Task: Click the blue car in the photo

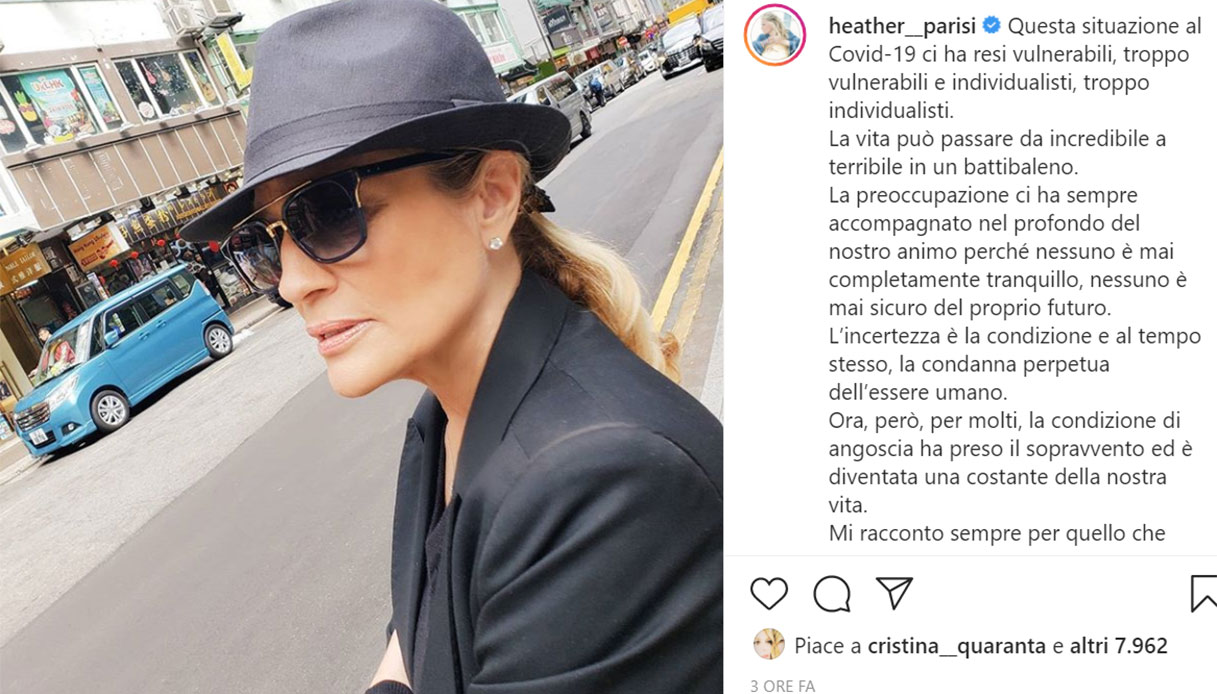Action: click(x=122, y=355)
